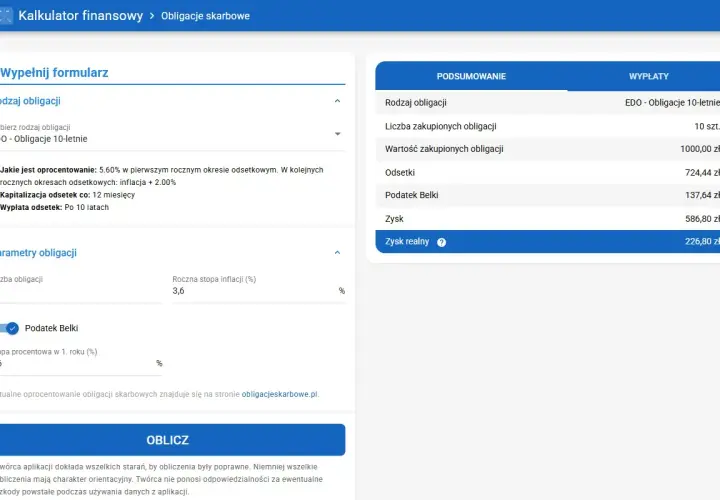Open the Kalkulator finansowy home breadcrumb
Screen dimensions: 720x500
[x=80, y=16]
